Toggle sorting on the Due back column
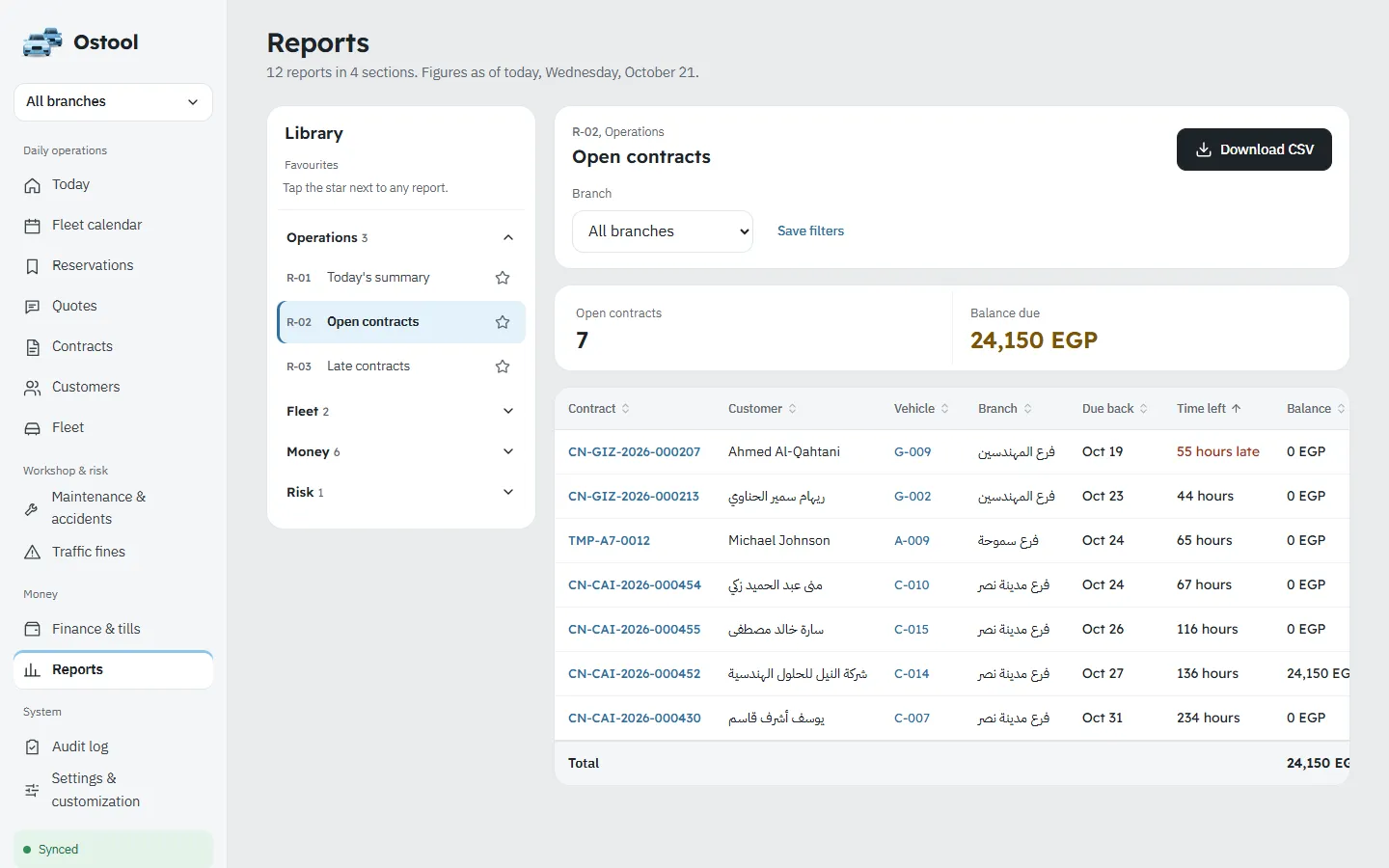This screenshot has width=1389, height=868. coord(1114,409)
